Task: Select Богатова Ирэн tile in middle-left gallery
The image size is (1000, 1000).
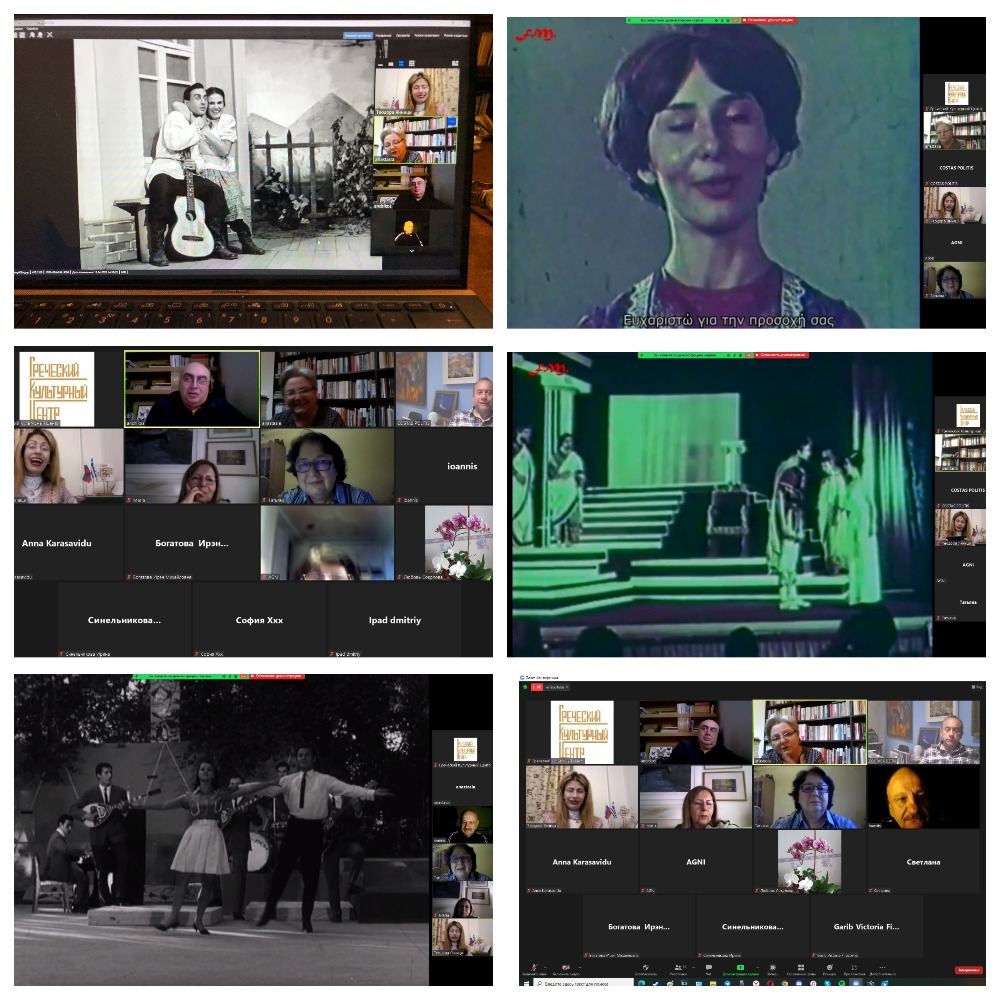Action: point(192,543)
